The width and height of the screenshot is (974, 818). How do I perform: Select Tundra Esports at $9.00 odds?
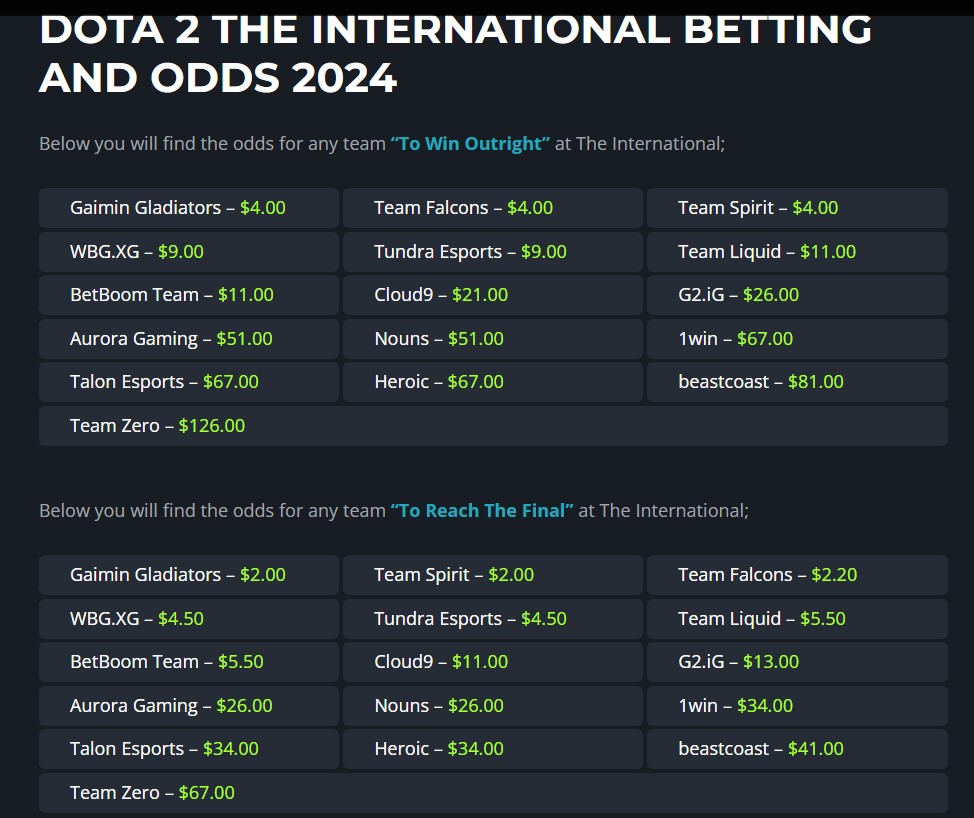click(470, 252)
